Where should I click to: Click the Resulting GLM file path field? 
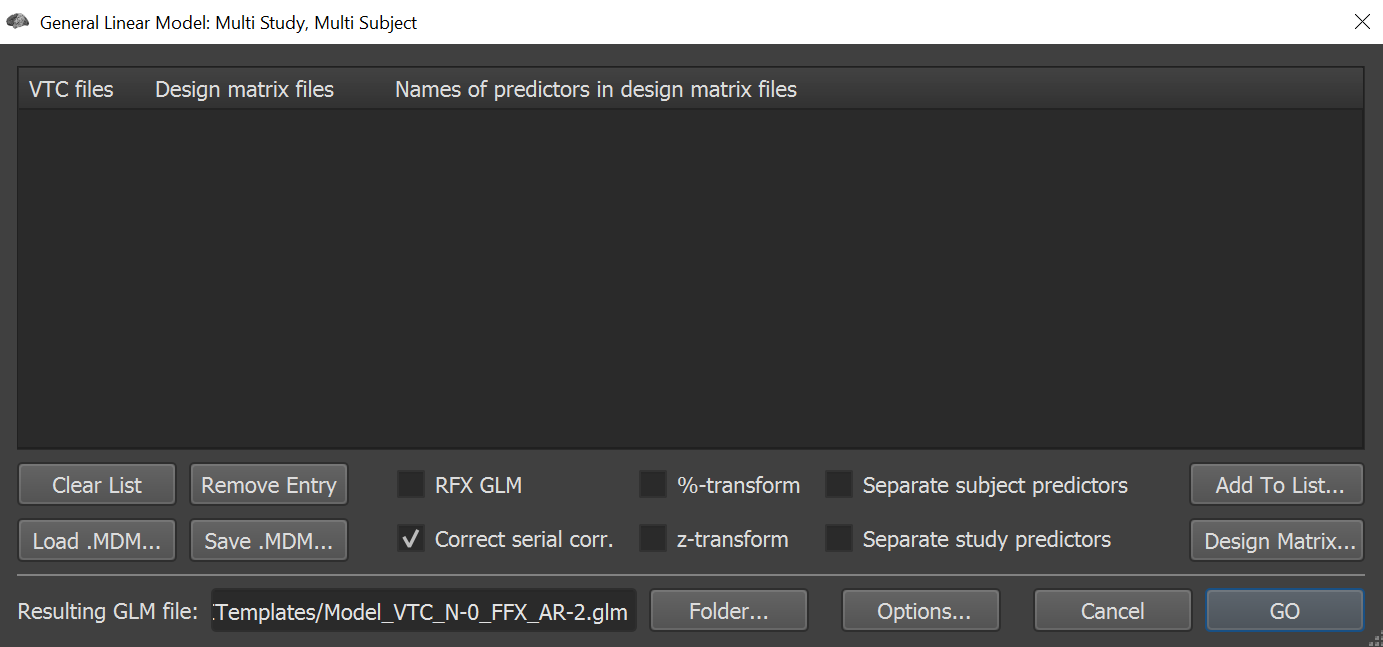[424, 612]
